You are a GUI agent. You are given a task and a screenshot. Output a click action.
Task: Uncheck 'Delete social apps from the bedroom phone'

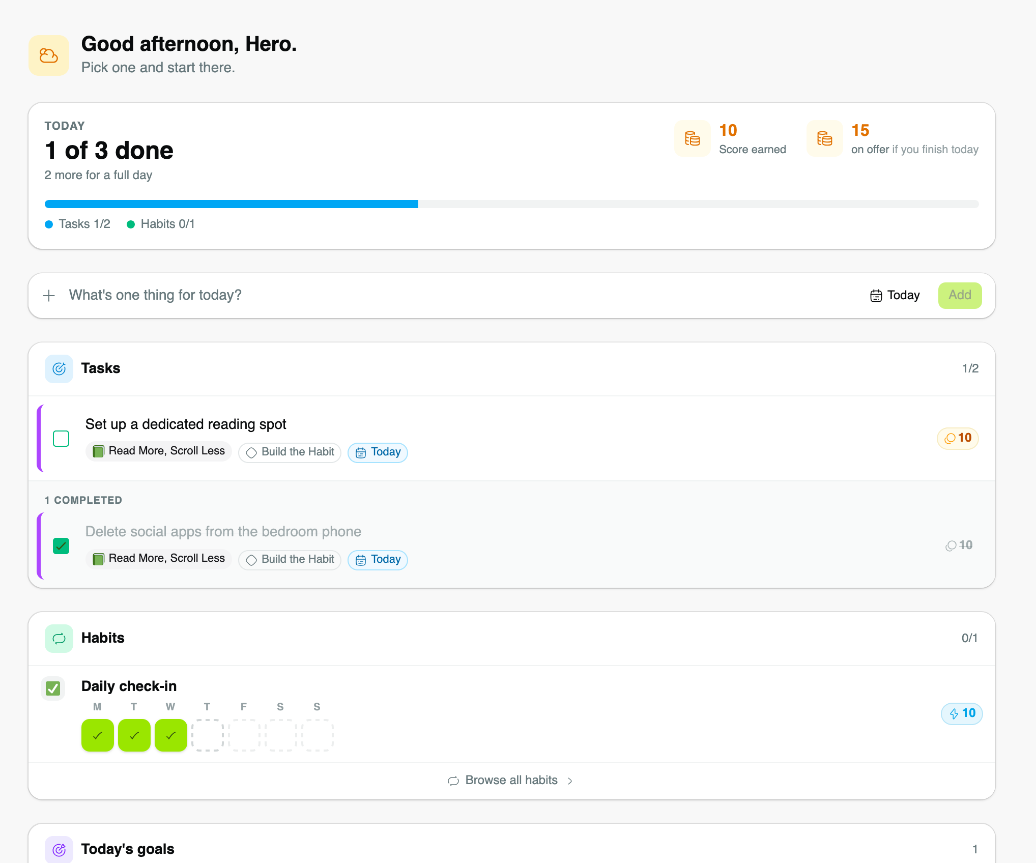[61, 546]
